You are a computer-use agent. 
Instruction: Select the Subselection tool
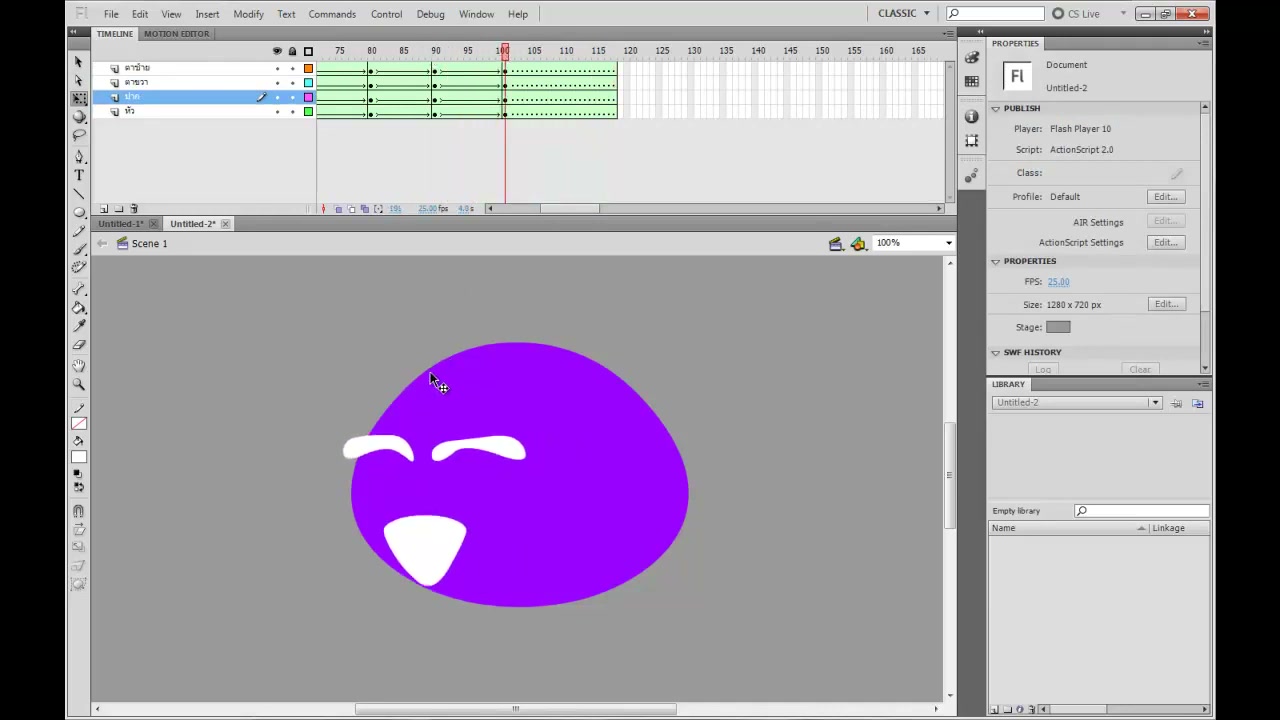point(79,80)
